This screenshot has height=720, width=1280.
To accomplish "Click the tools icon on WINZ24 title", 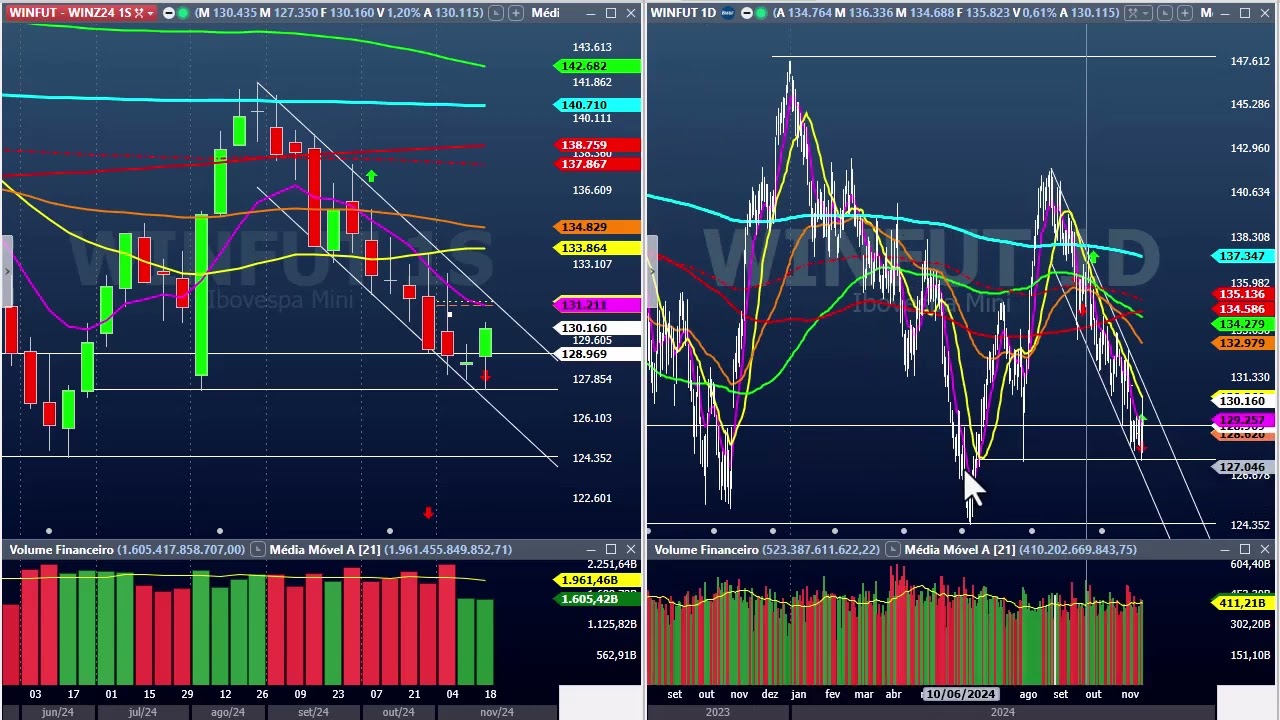I will tap(139, 13).
